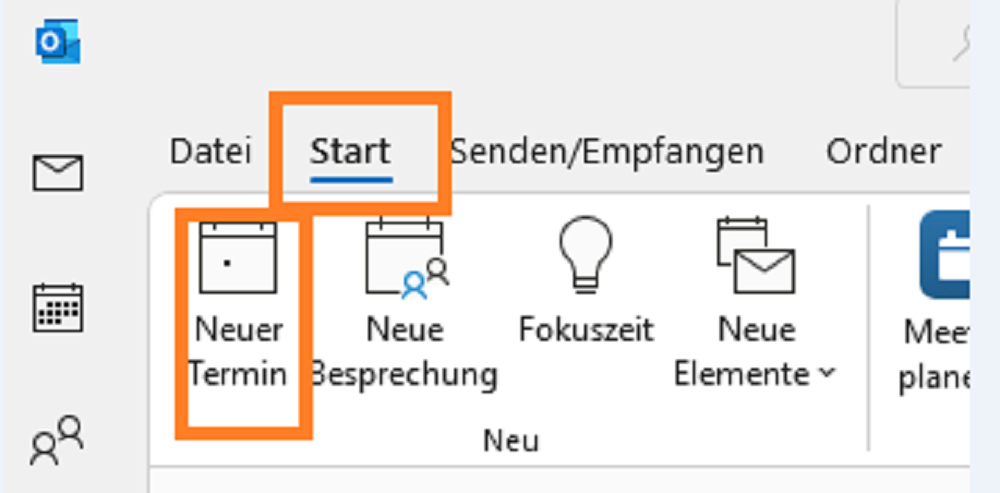This screenshot has width=1000, height=493.
Task: Click the blue Meeting planen icon
Action: coord(945,255)
